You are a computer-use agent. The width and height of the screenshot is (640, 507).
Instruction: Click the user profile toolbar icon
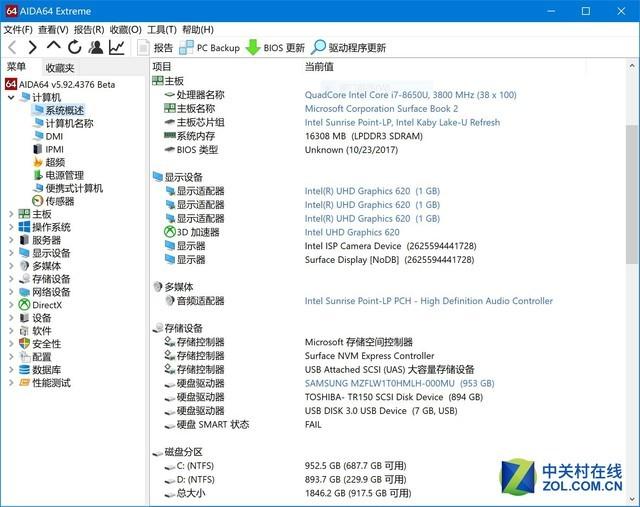tap(95, 47)
